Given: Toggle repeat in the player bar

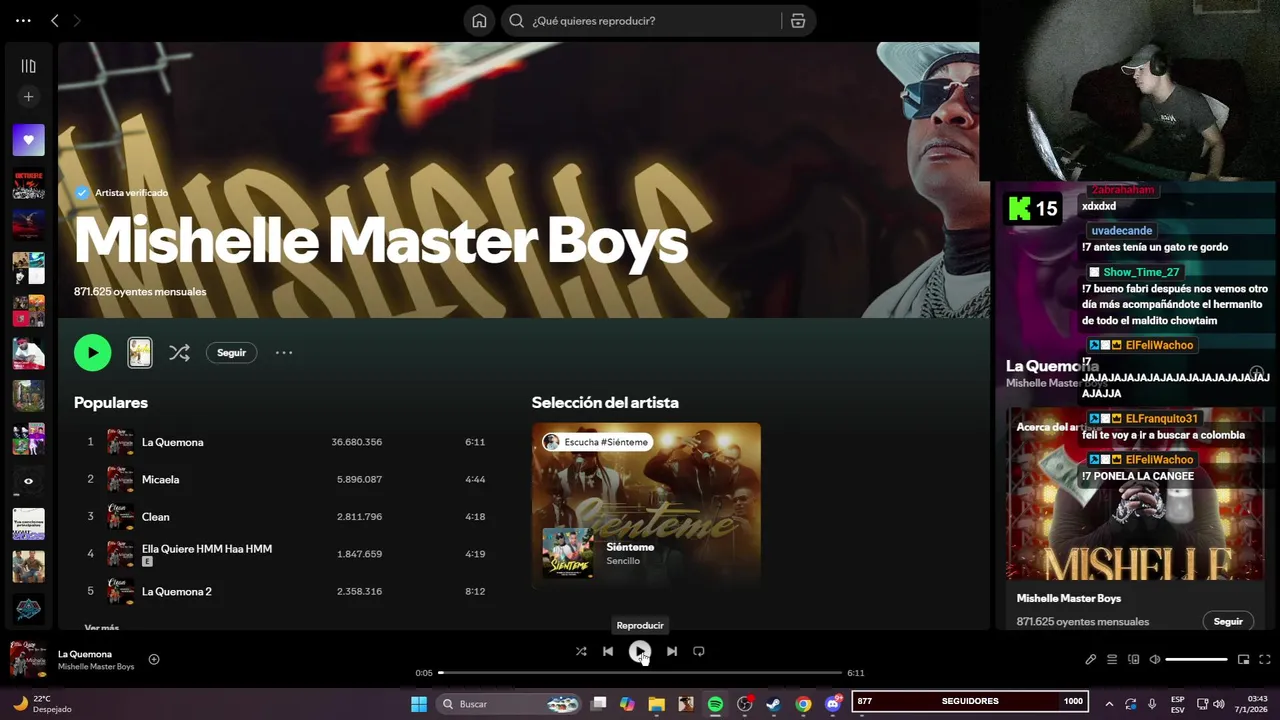Looking at the screenshot, I should pos(699,651).
